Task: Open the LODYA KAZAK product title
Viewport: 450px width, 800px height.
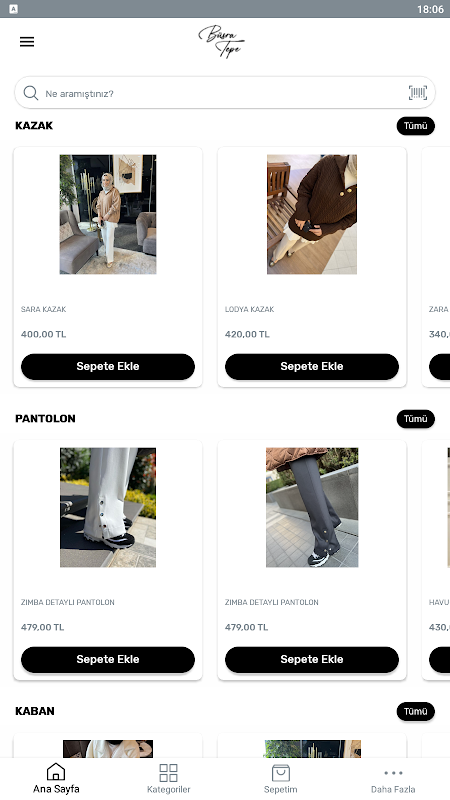Action: [249, 309]
